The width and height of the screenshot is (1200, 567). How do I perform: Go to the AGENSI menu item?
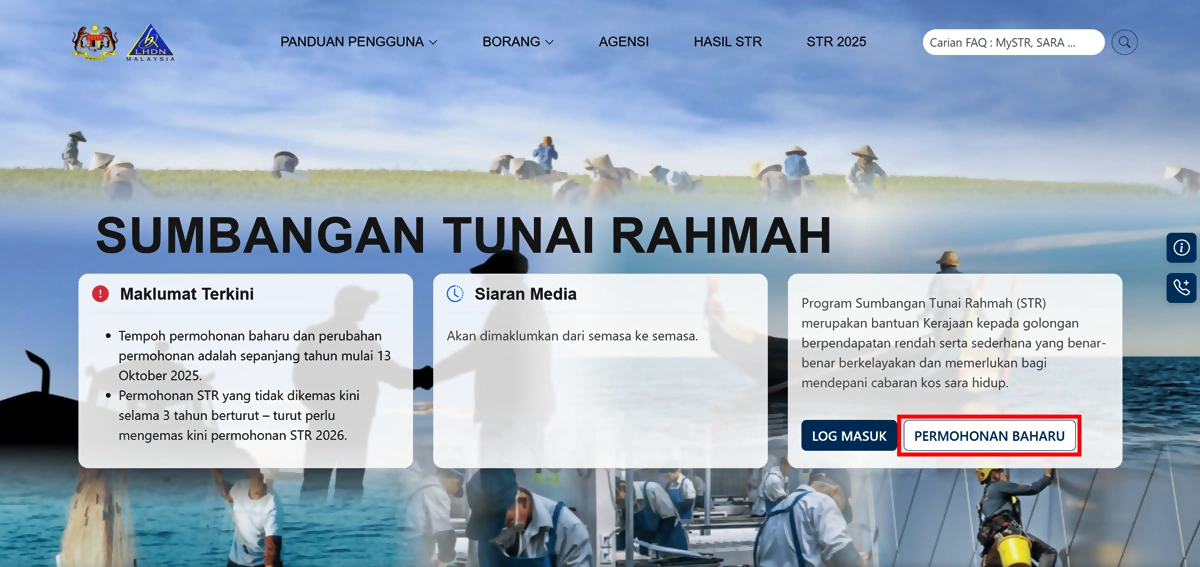point(623,42)
